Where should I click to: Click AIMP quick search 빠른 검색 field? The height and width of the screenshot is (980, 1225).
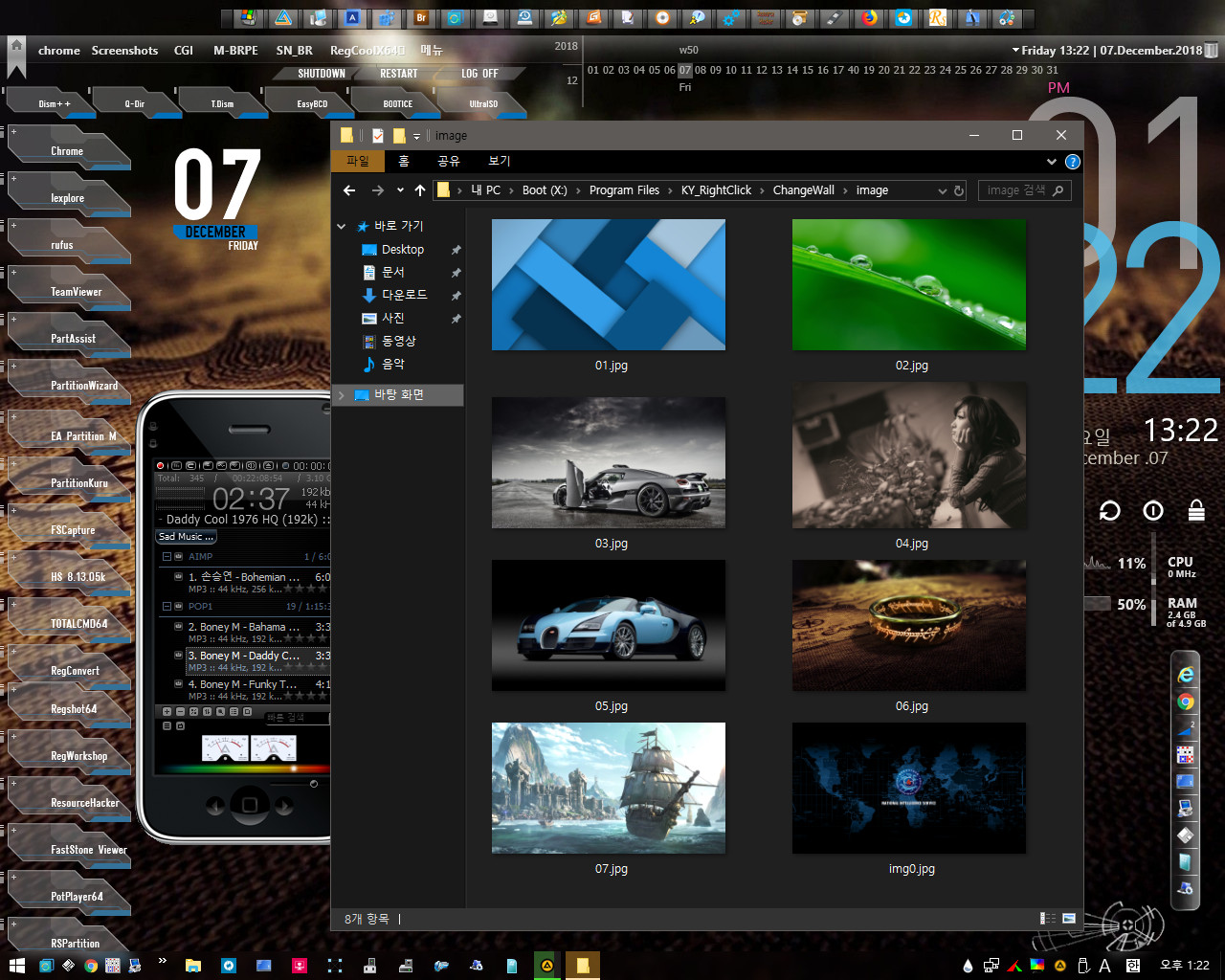(297, 717)
